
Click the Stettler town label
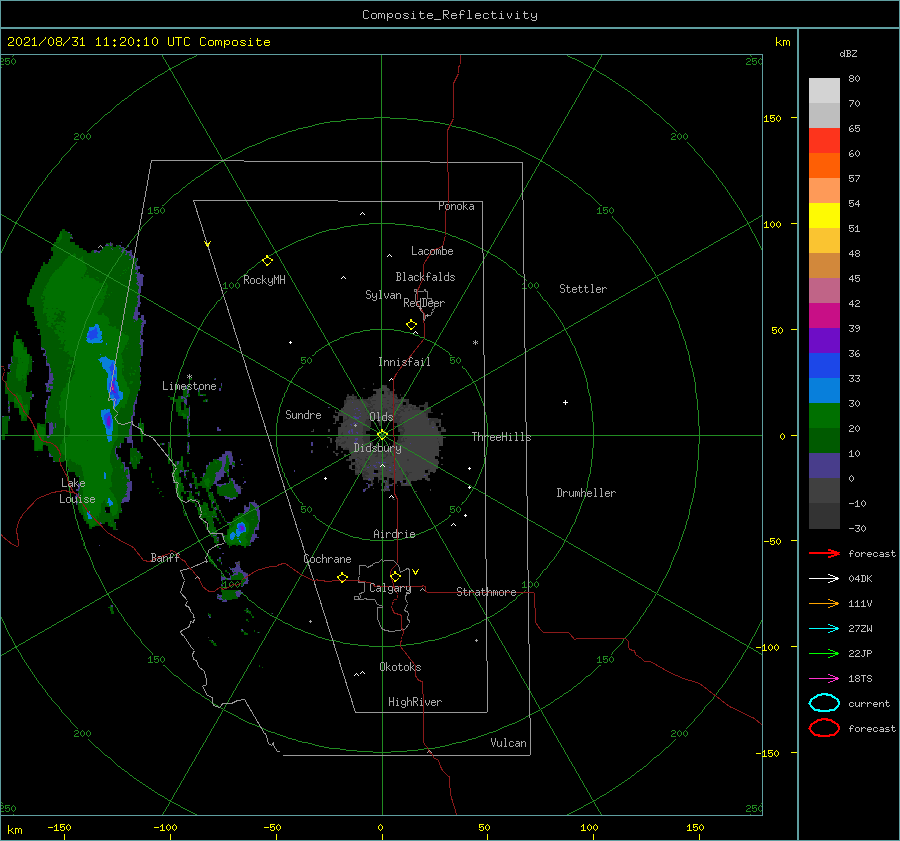click(x=583, y=289)
